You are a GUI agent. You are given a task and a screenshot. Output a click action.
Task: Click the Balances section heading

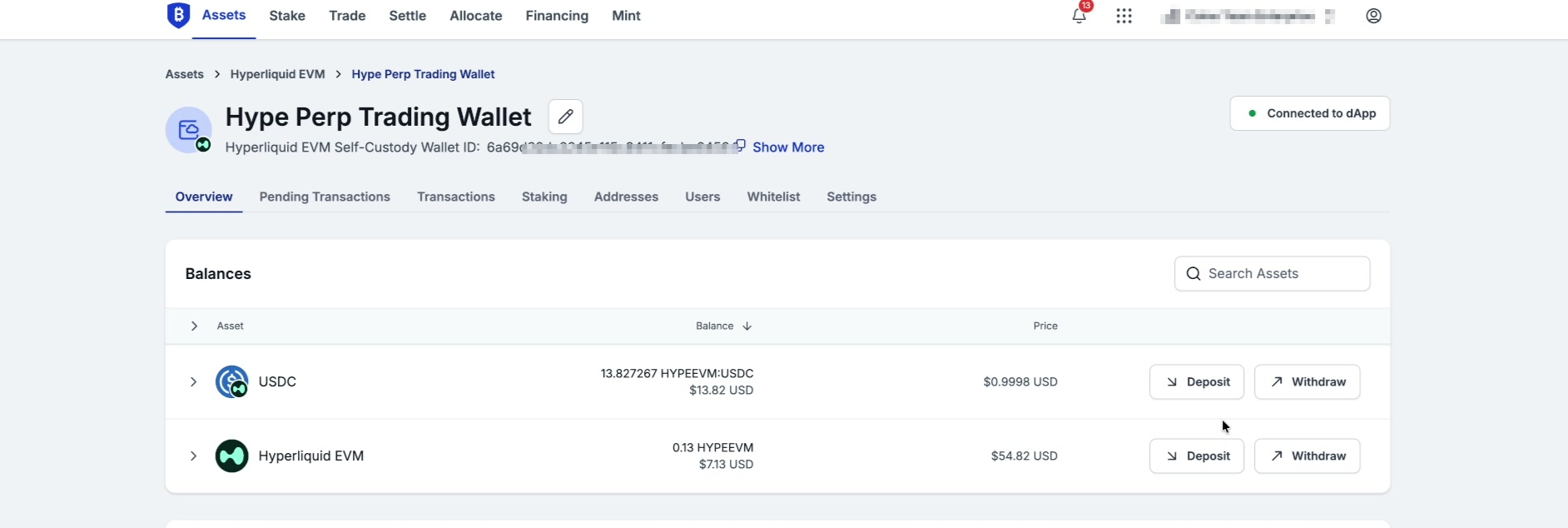218,274
